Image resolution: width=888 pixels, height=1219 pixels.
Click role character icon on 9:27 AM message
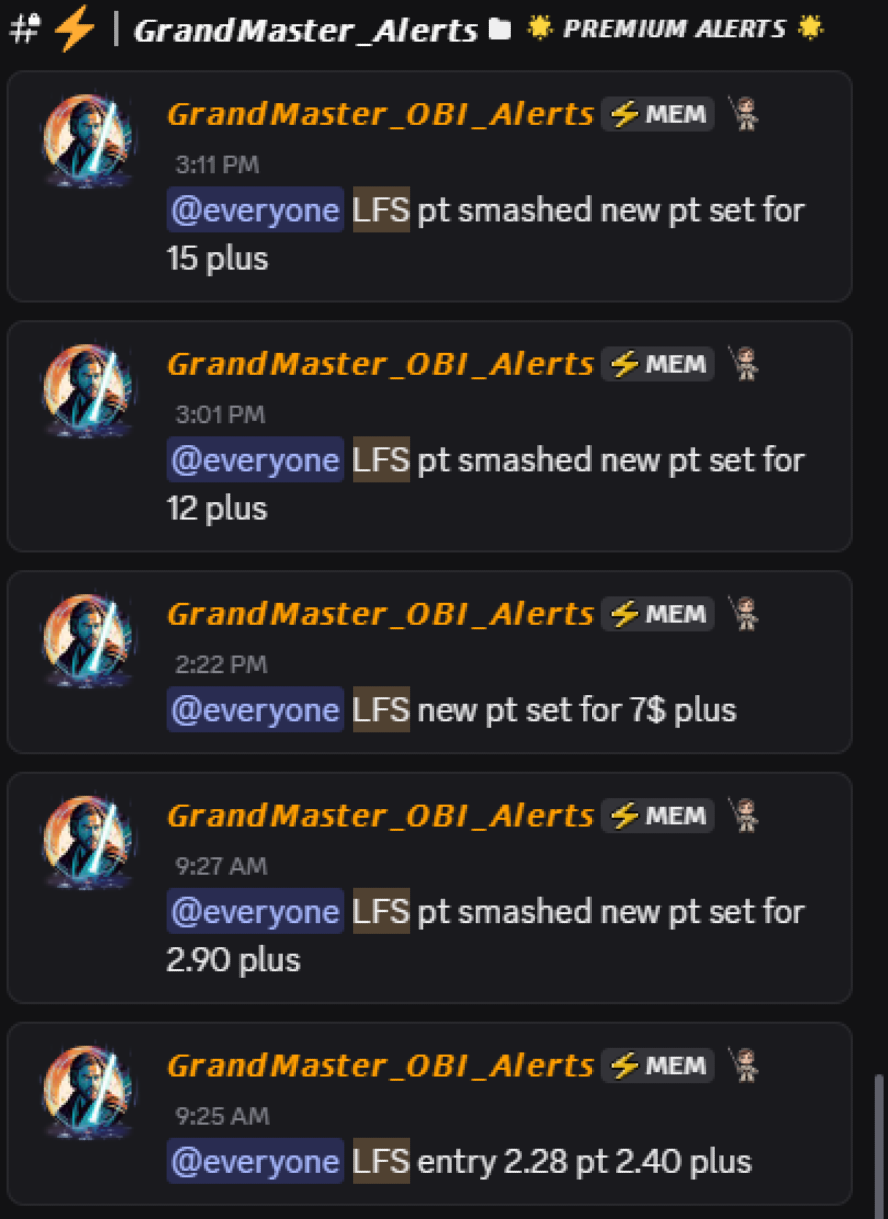[743, 815]
